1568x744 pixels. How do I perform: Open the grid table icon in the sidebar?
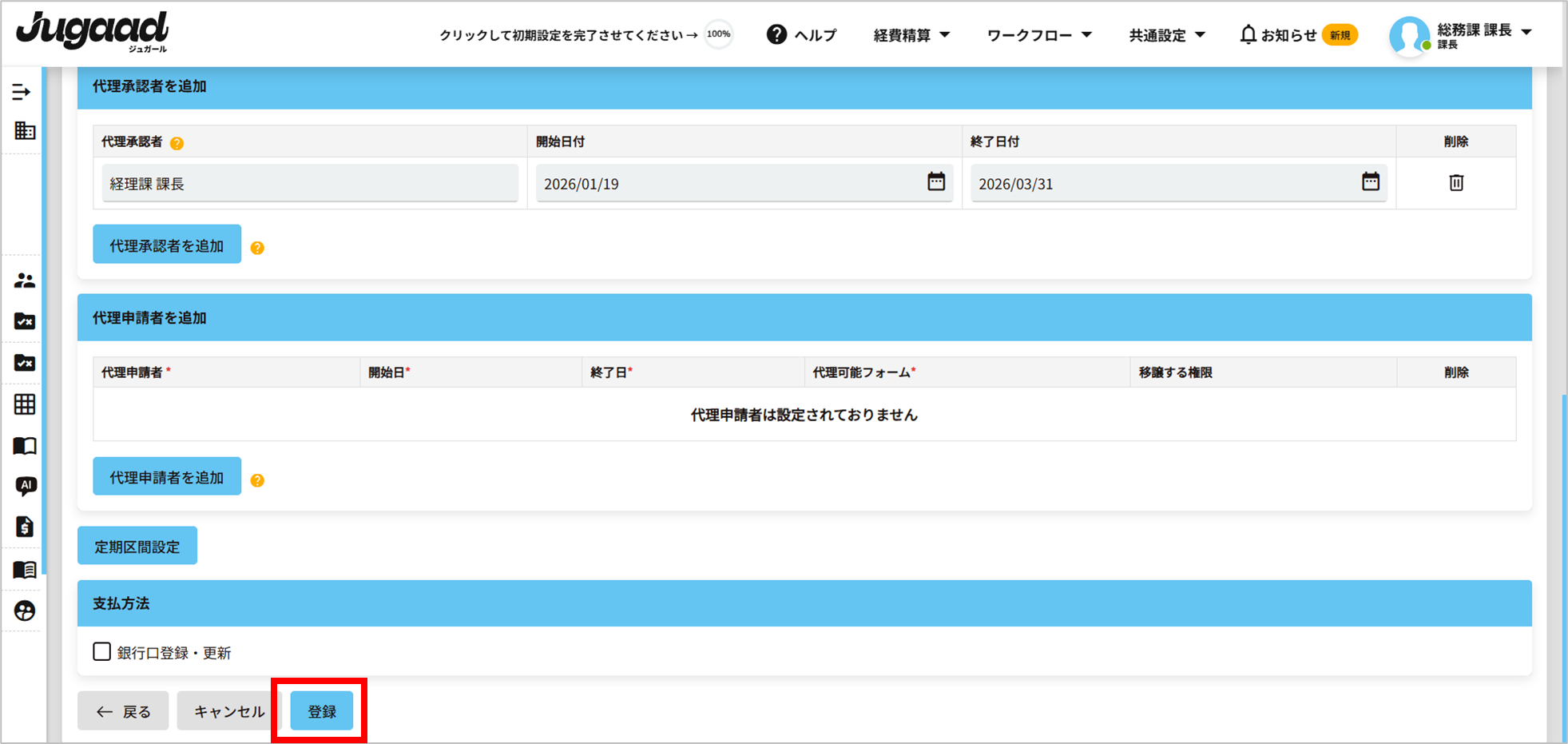[x=25, y=404]
